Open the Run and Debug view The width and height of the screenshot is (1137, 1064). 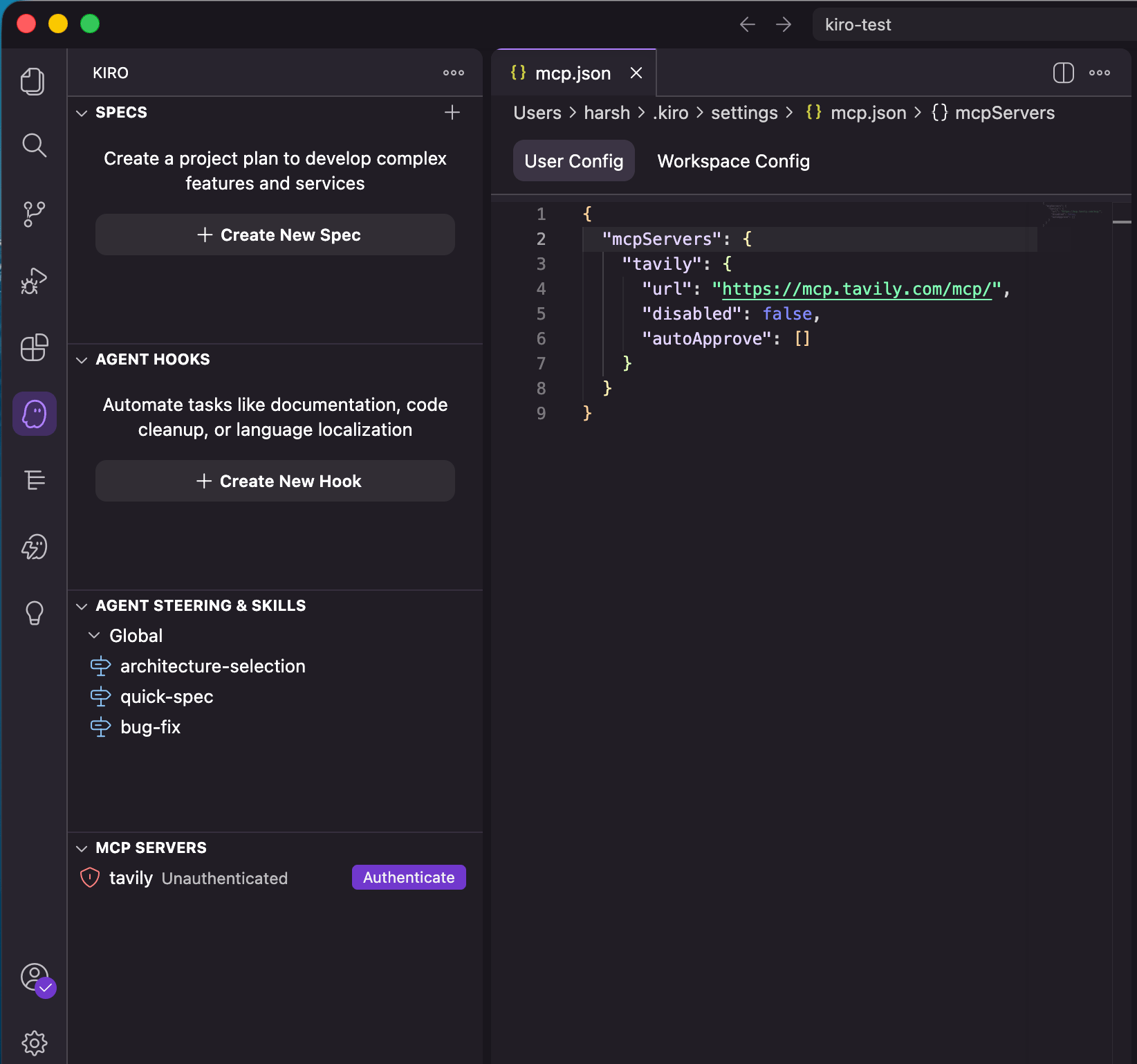33,280
